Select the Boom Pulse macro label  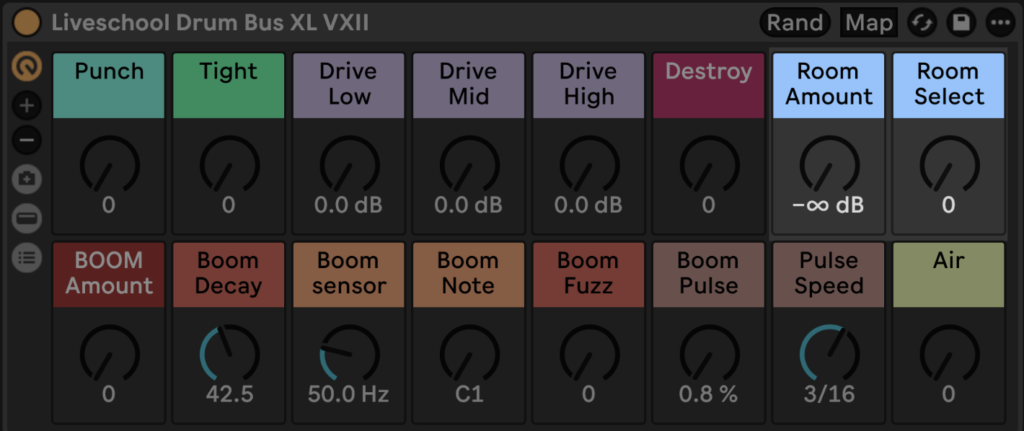(709, 275)
